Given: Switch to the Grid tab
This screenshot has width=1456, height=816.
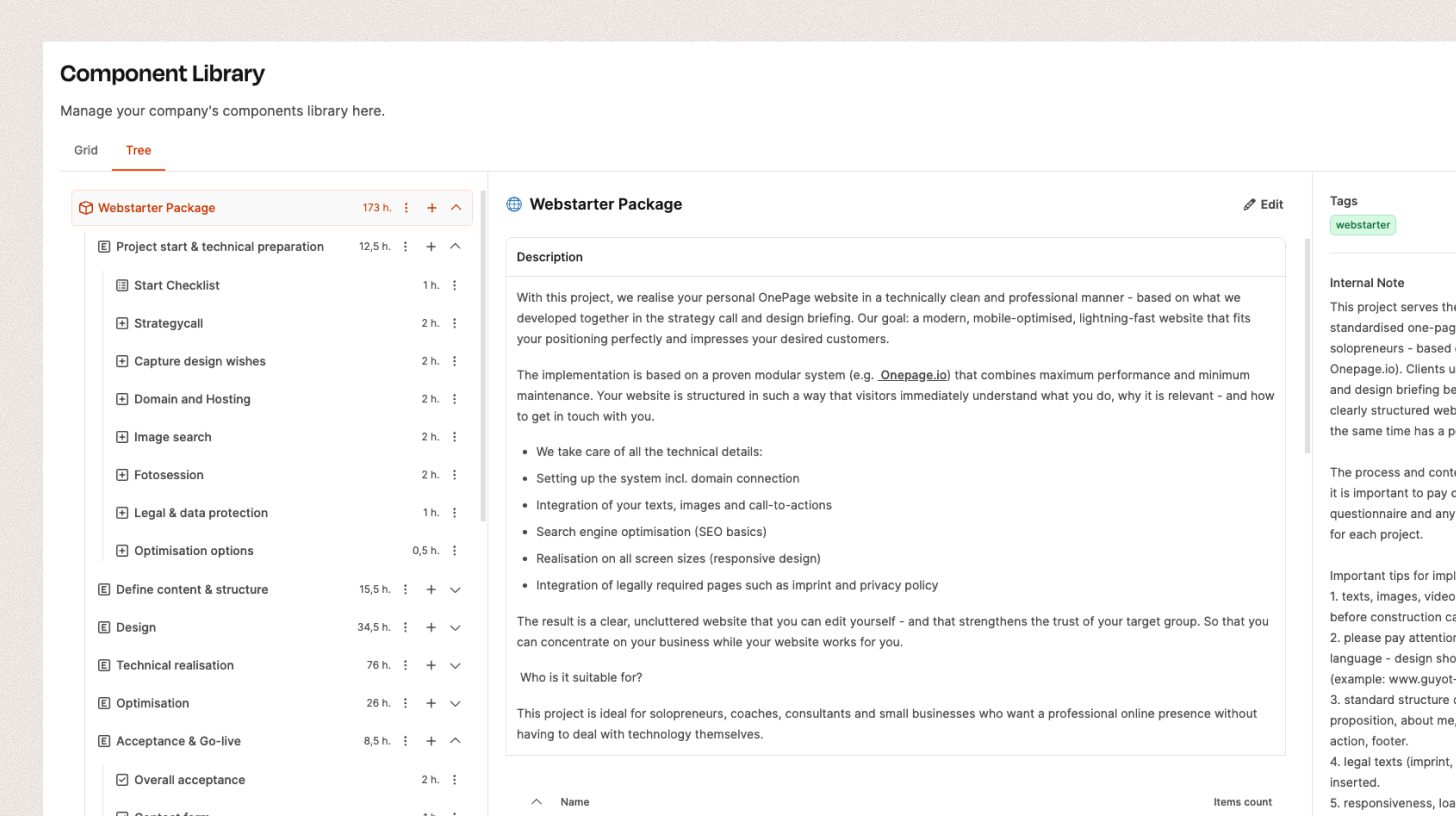Looking at the screenshot, I should coord(86,150).
